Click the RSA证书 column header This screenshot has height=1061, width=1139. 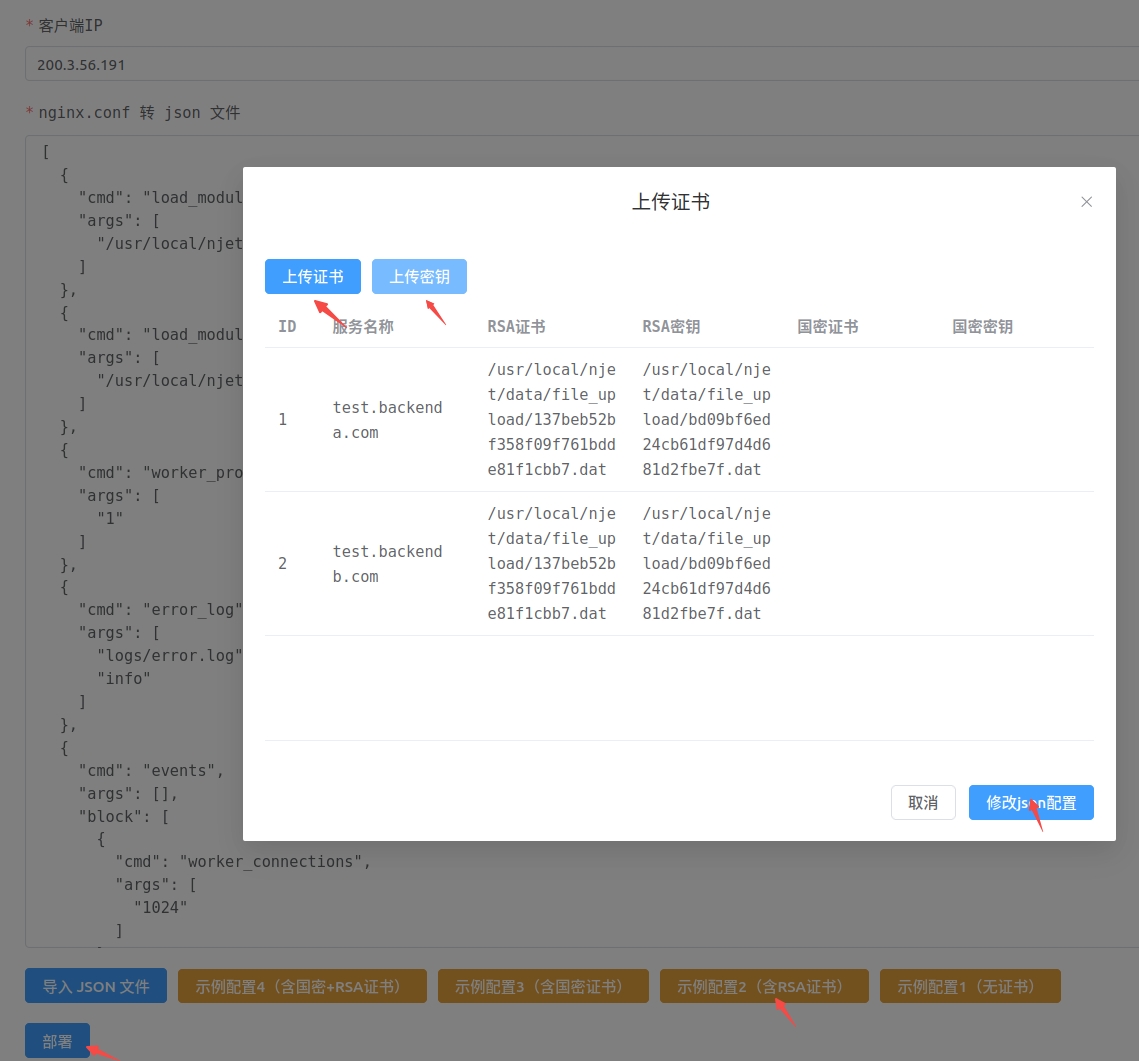click(x=516, y=327)
